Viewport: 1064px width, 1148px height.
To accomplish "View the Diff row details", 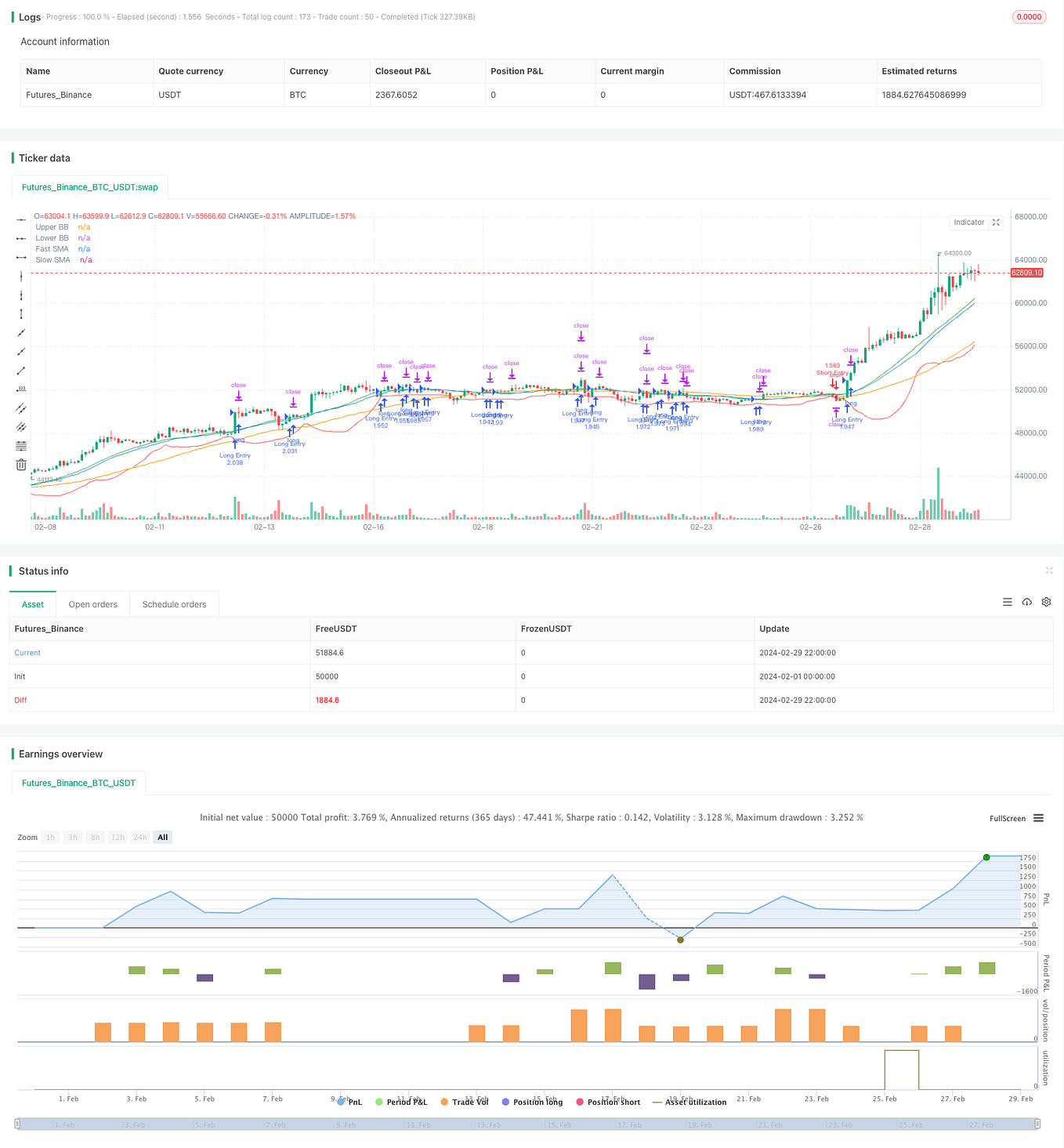I will pyautogui.click(x=20, y=700).
